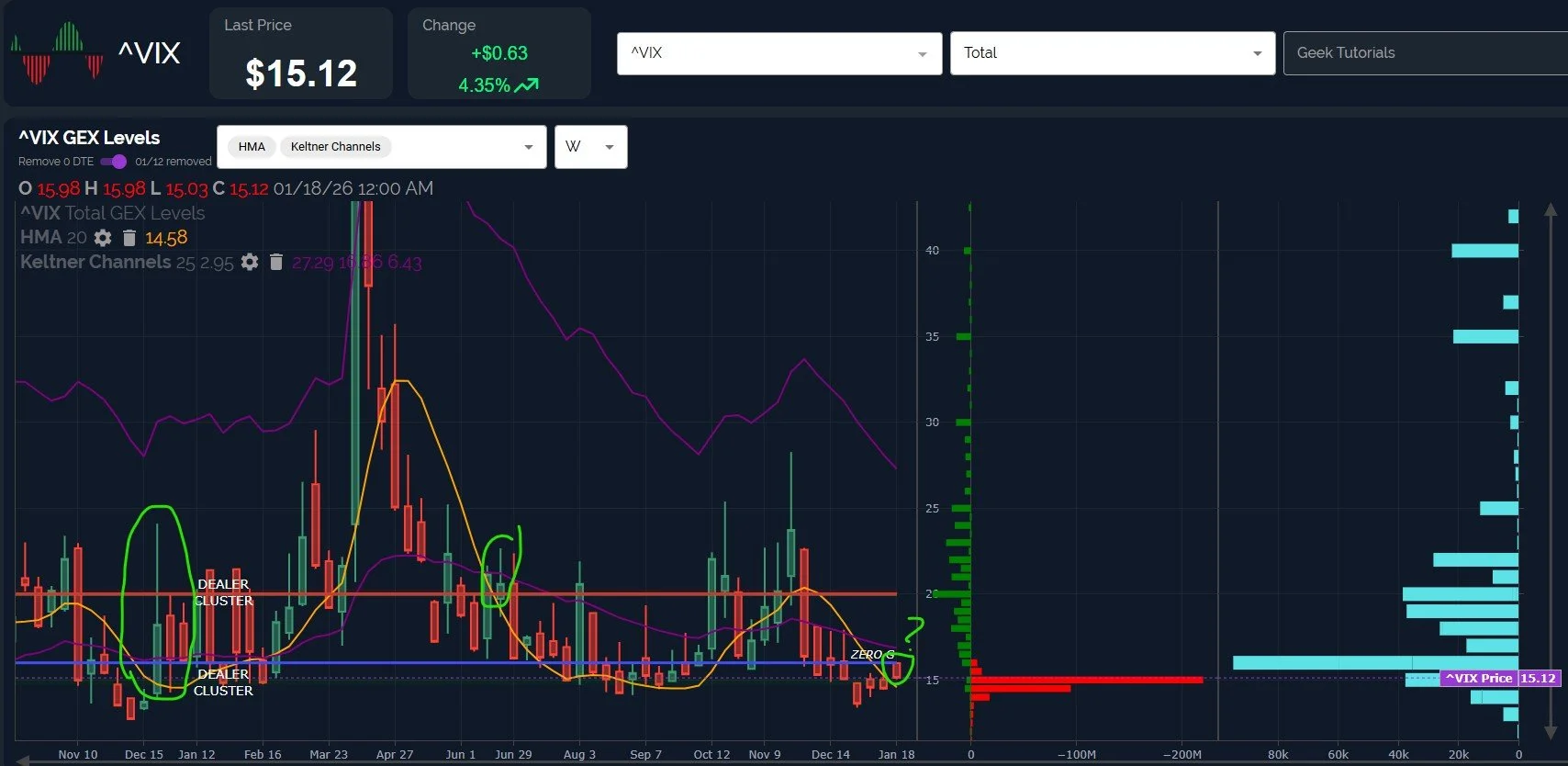Screen dimensions: 1568x766
Task: Click the right-side vertical range scrollbar
Action: tap(1551, 470)
